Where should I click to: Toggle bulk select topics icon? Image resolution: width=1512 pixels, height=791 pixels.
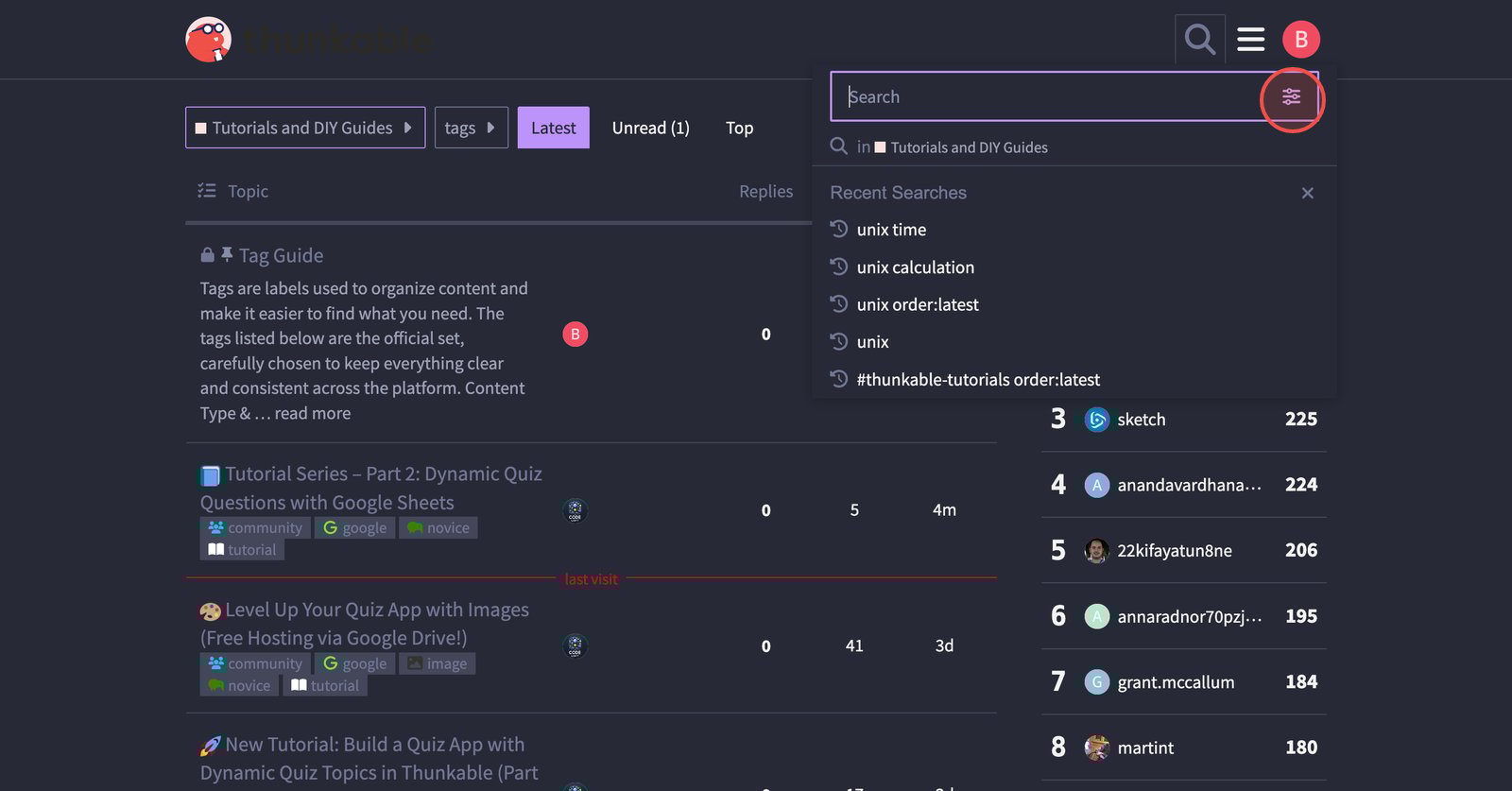click(x=206, y=191)
